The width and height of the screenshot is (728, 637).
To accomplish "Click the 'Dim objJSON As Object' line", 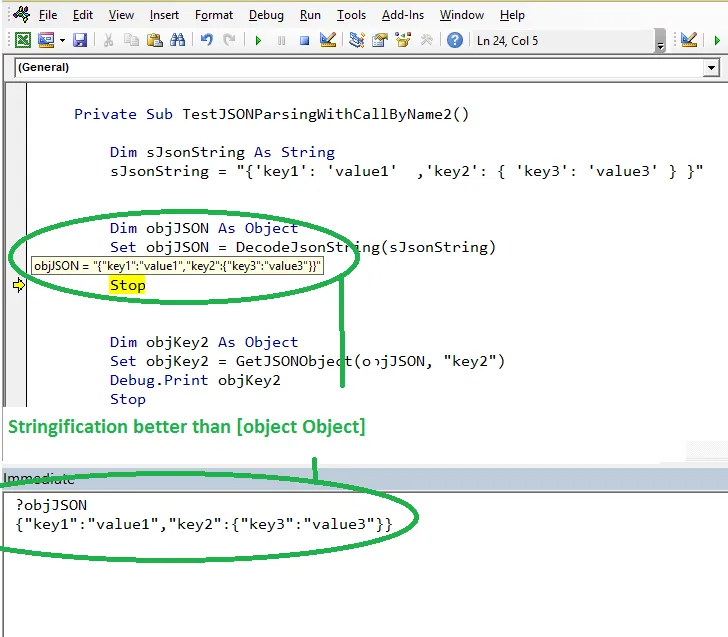I will tap(204, 228).
